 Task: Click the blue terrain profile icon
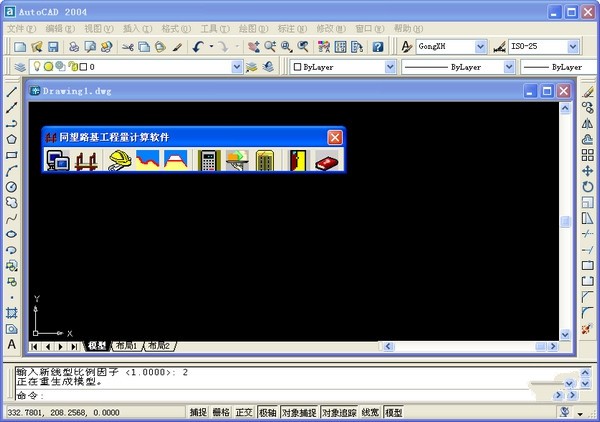pos(147,160)
